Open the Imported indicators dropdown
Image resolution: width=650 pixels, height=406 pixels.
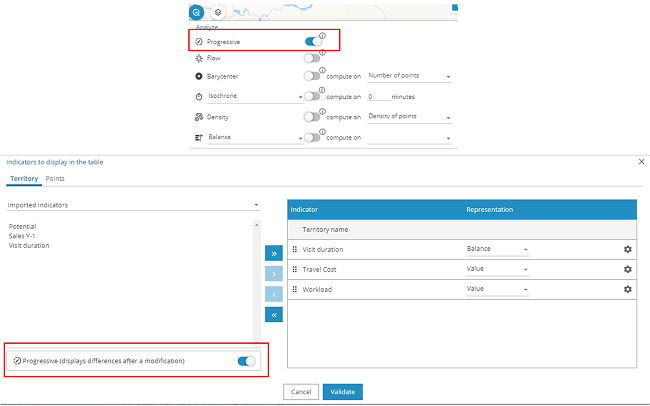pyautogui.click(x=132, y=206)
